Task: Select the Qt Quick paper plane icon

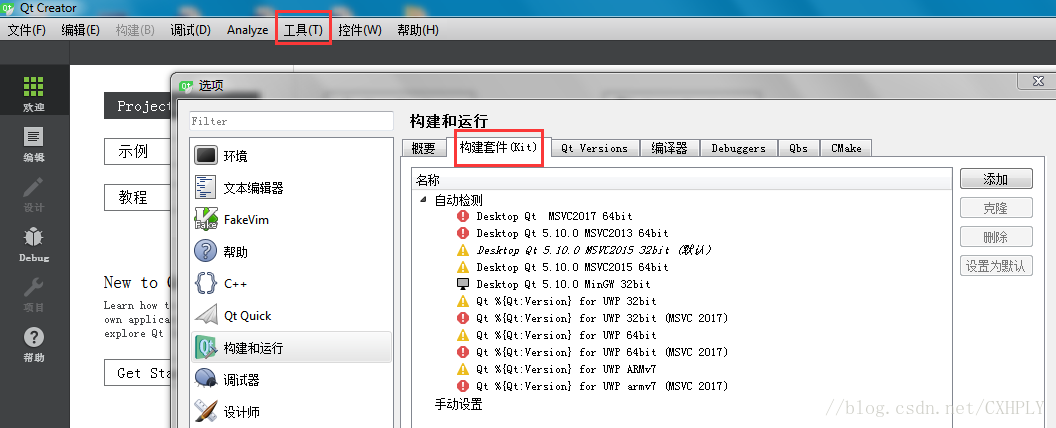Action: (206, 315)
